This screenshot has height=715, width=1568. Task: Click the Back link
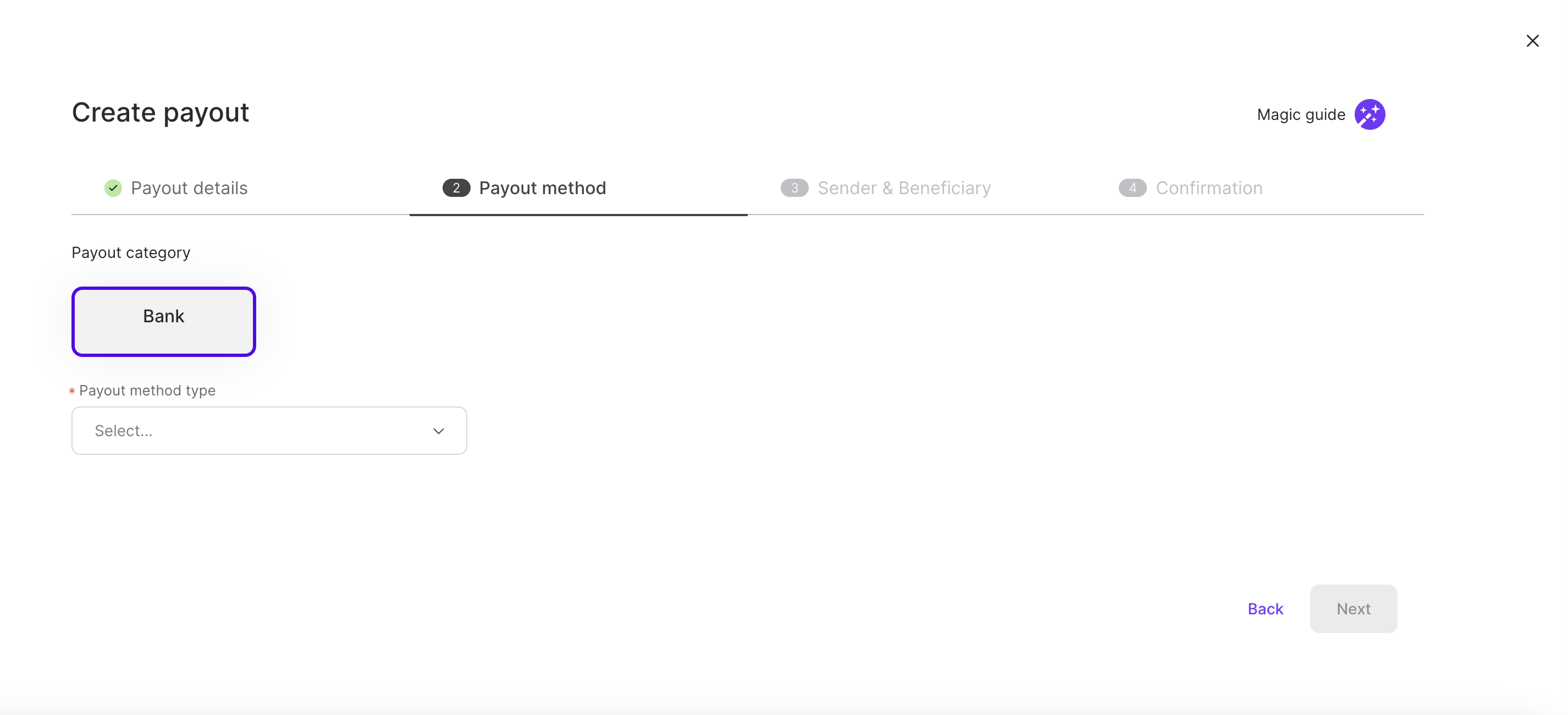pyautogui.click(x=1265, y=608)
